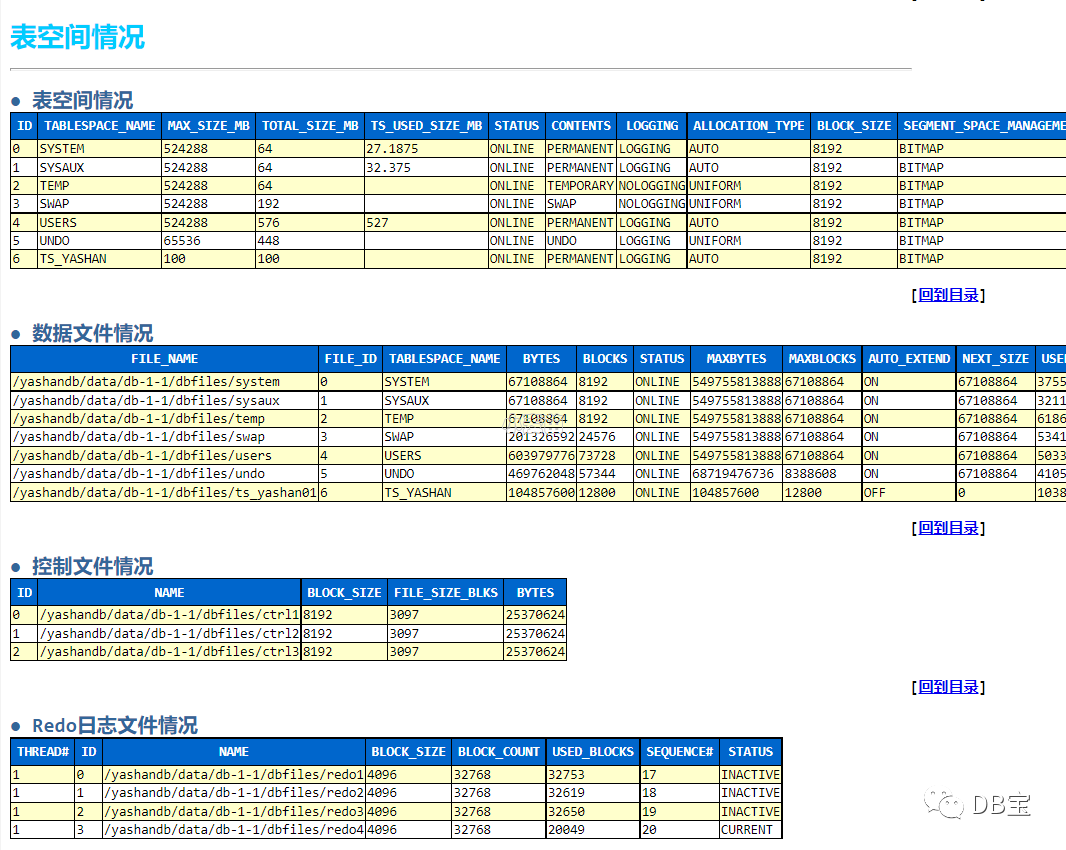
Task: Click the SYSTEM cell in the tablespace table
Action: point(100,148)
